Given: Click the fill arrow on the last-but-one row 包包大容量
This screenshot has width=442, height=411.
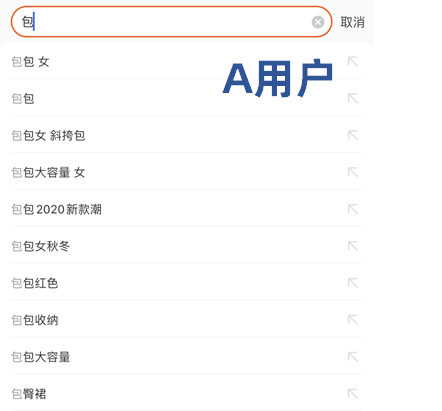Looking at the screenshot, I should click(x=353, y=357).
